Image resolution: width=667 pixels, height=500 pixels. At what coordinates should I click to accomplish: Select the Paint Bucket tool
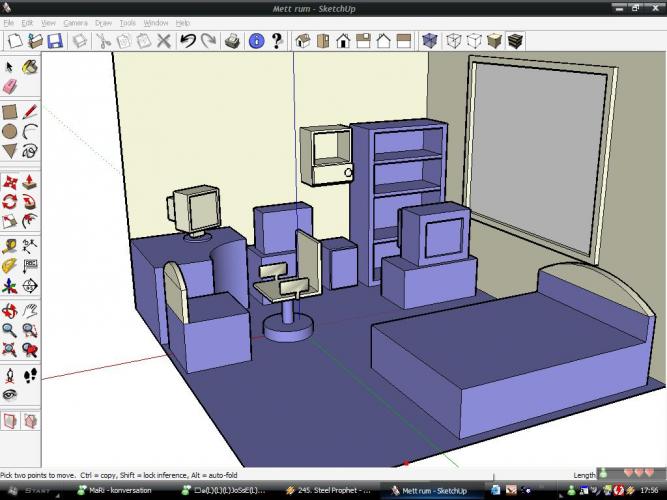(30, 67)
